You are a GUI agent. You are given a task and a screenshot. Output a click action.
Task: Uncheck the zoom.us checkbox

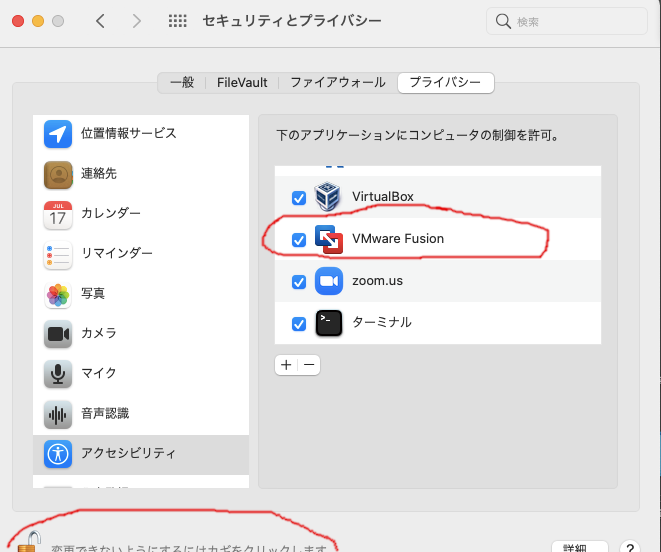(299, 282)
